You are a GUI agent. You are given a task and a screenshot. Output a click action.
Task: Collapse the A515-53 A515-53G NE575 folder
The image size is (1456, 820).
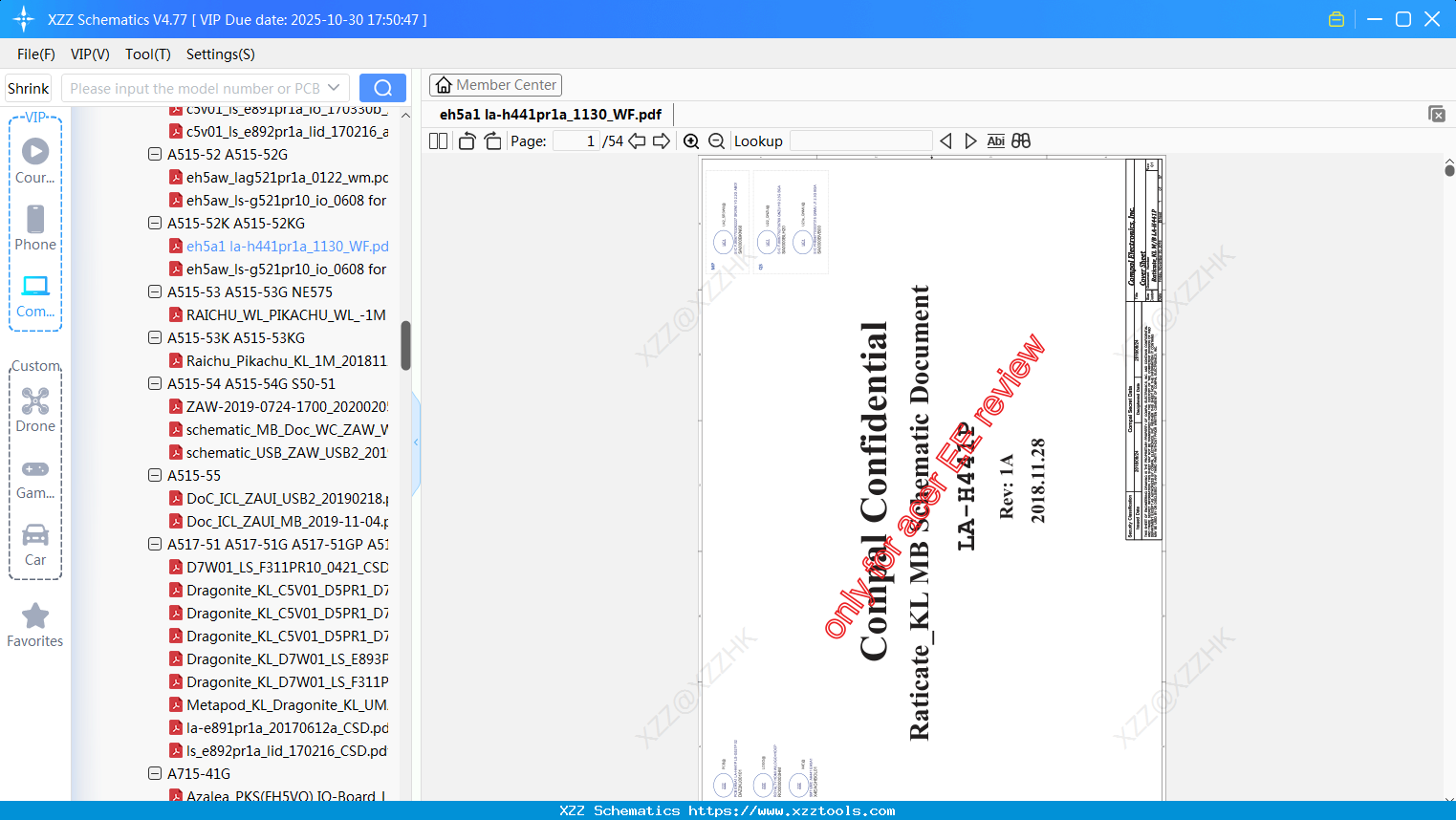(155, 291)
